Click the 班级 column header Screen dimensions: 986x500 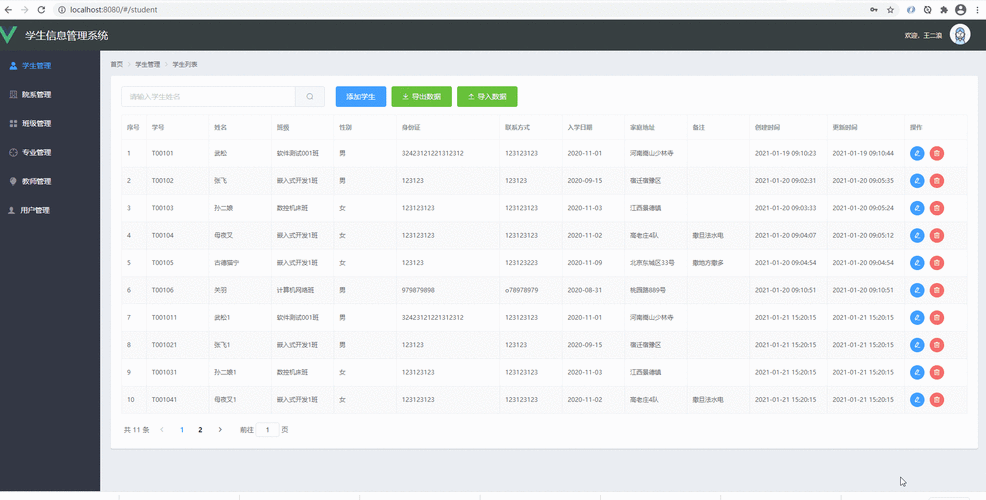point(283,127)
